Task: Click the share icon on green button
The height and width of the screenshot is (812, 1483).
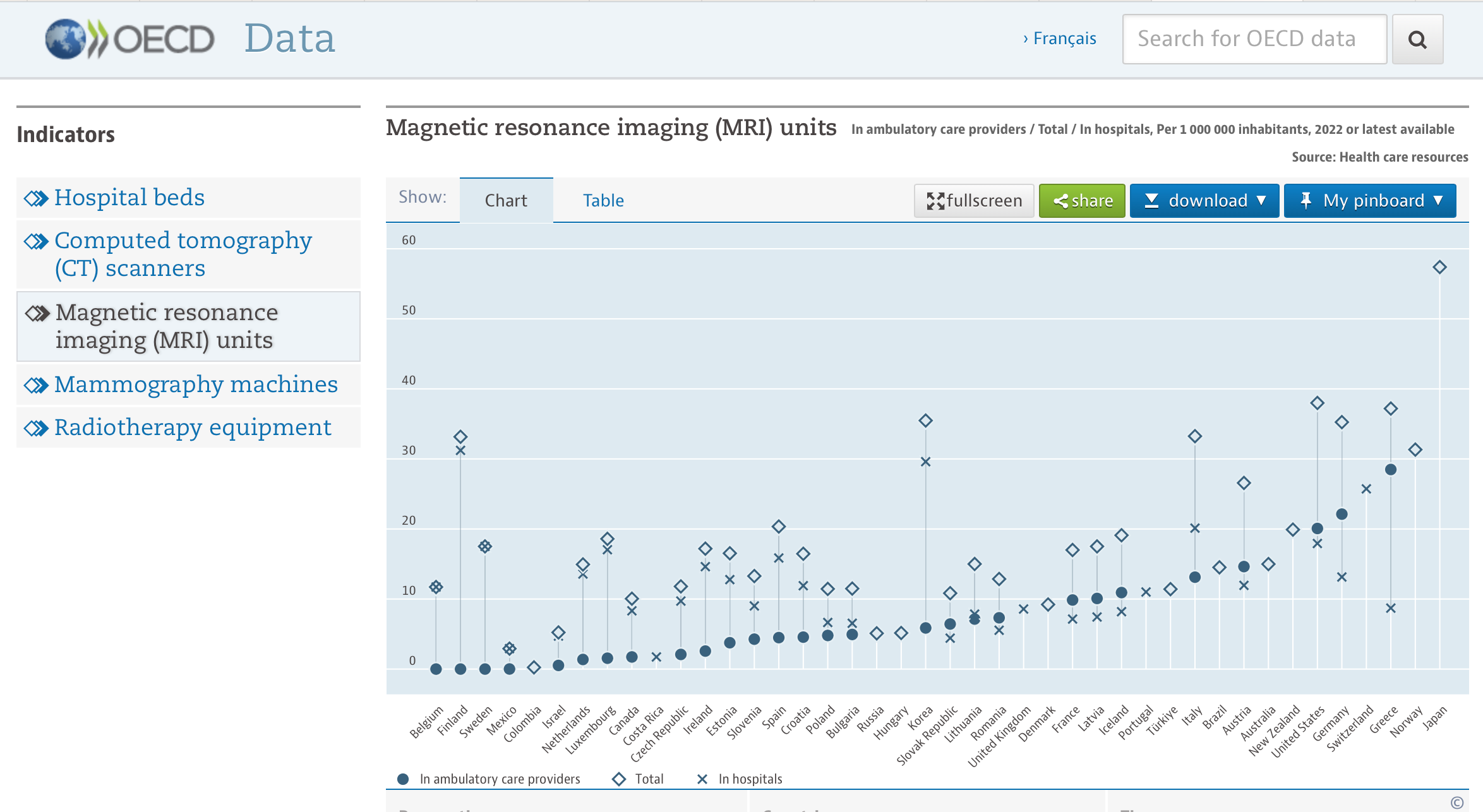Action: click(x=1060, y=201)
